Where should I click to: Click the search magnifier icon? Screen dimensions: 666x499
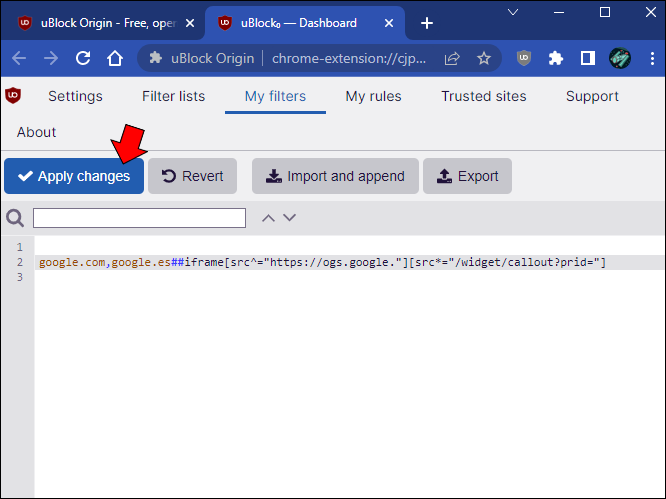[15, 218]
